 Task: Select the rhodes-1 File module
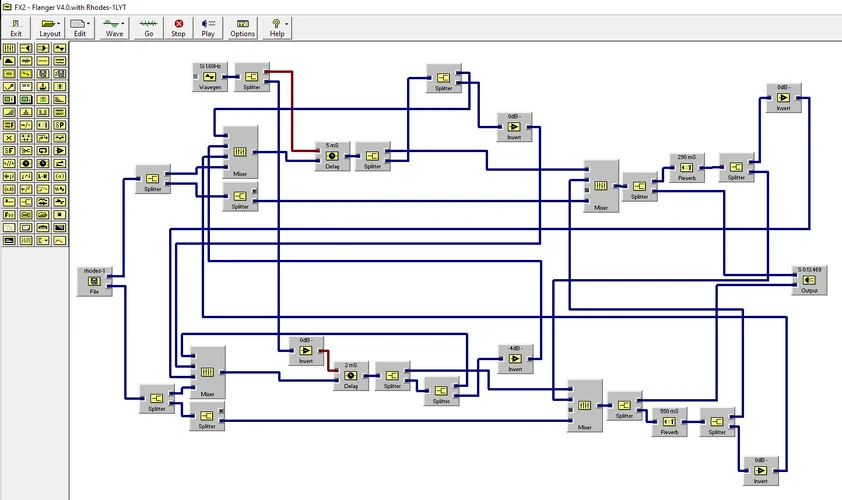[x=93, y=282]
